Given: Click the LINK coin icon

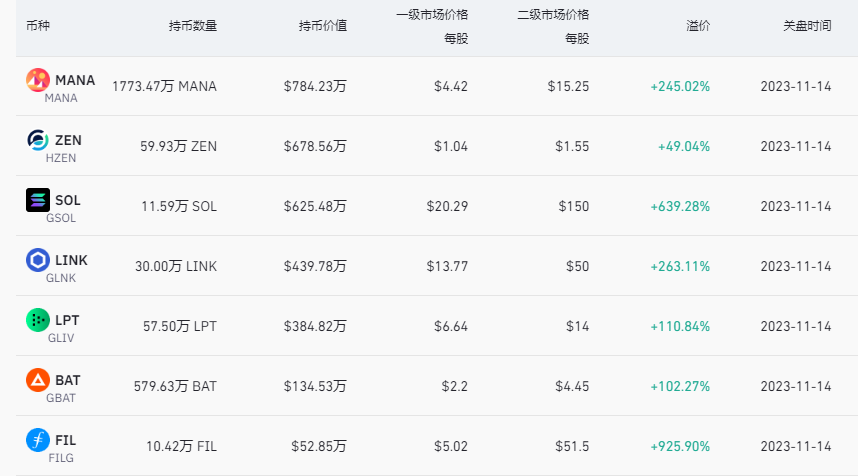Looking at the screenshot, I should pos(37,260).
